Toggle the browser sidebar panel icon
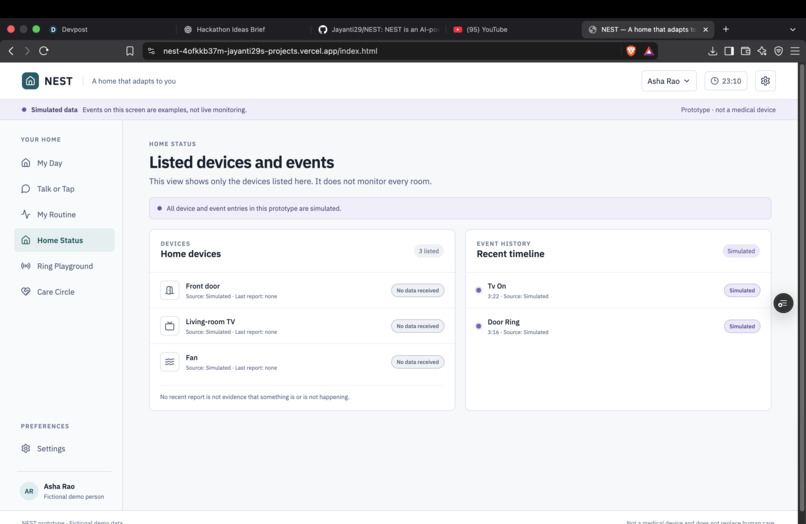806x524 pixels. pyautogui.click(x=729, y=51)
